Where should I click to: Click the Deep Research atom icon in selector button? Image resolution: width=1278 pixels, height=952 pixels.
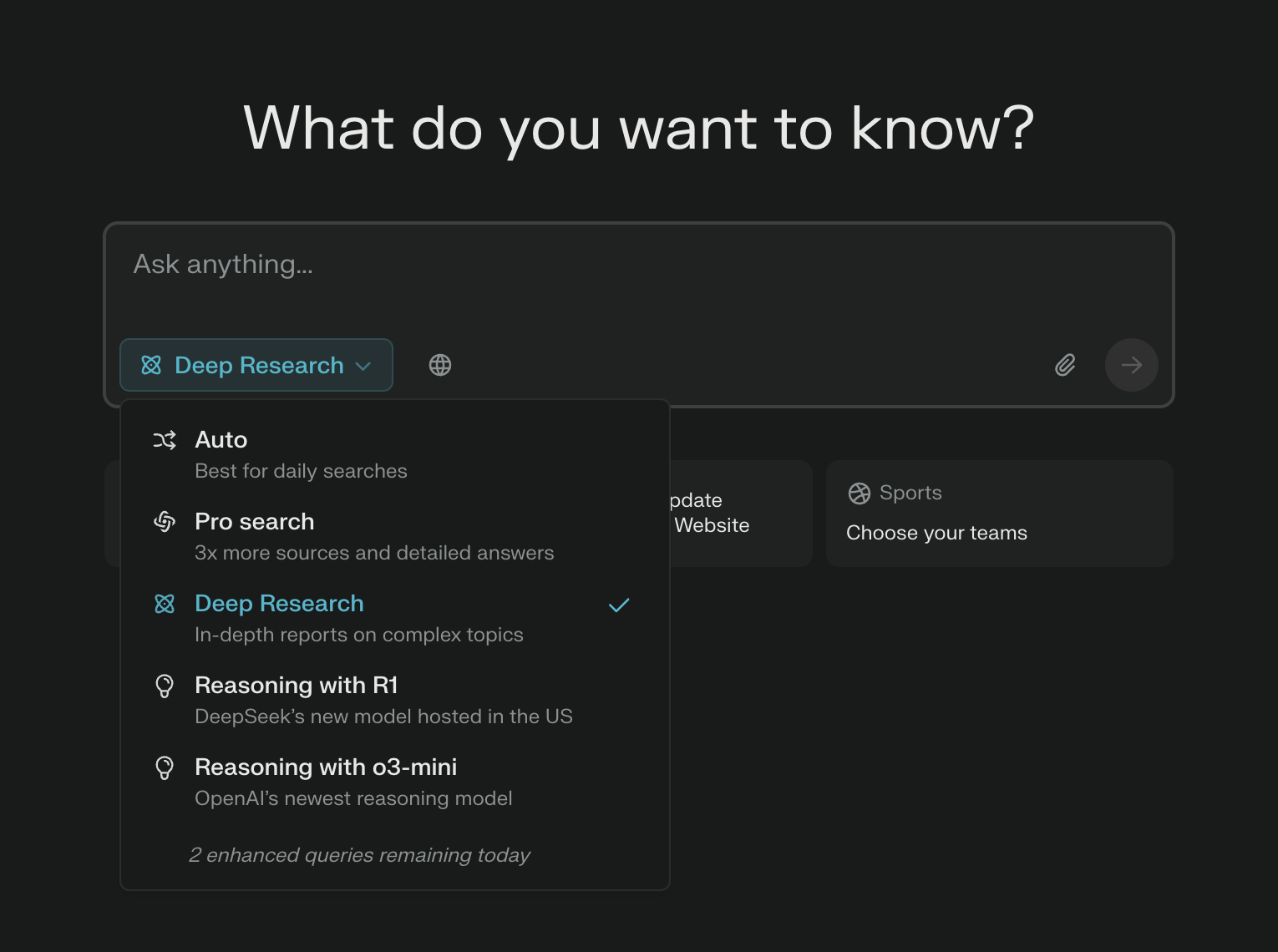click(151, 365)
